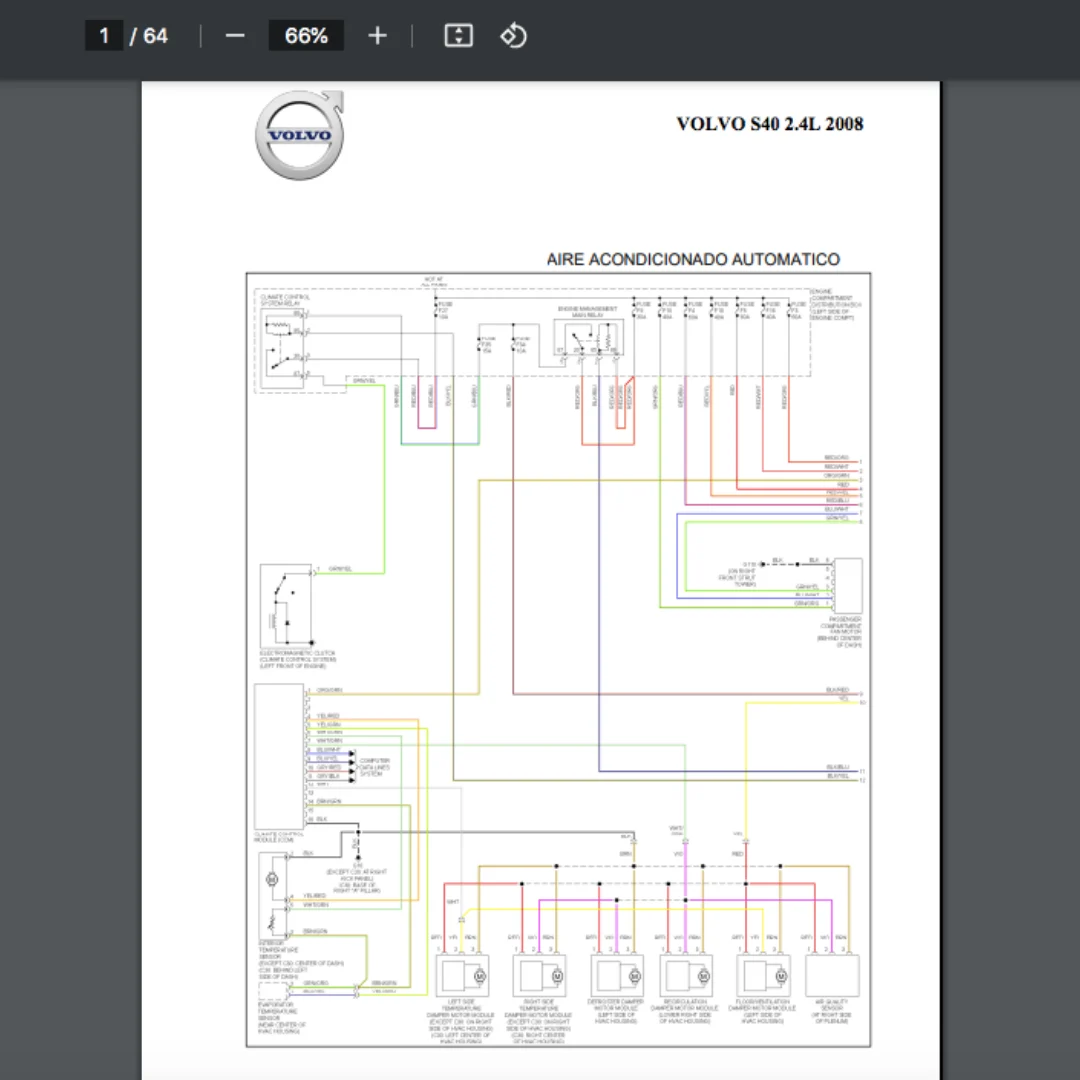This screenshot has width=1080, height=1080.
Task: Click the zoom out minus button
Action: [235, 36]
